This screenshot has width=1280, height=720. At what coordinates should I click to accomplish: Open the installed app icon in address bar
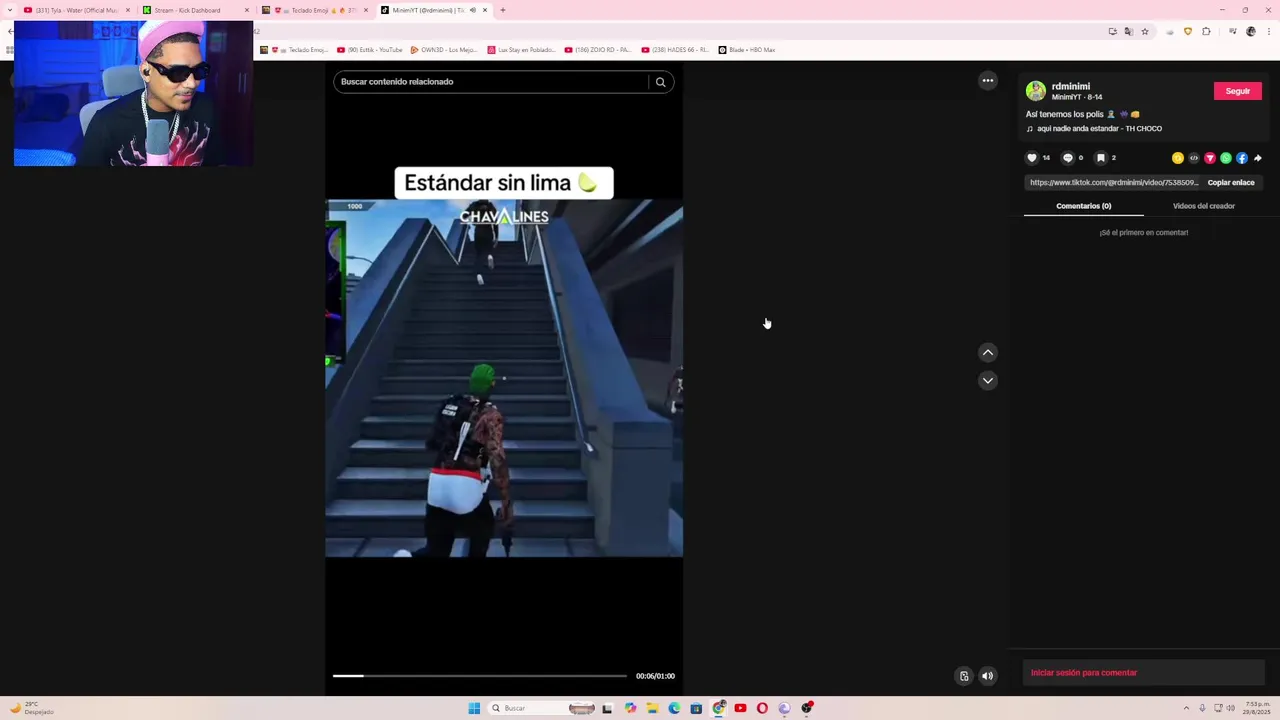tap(1112, 31)
